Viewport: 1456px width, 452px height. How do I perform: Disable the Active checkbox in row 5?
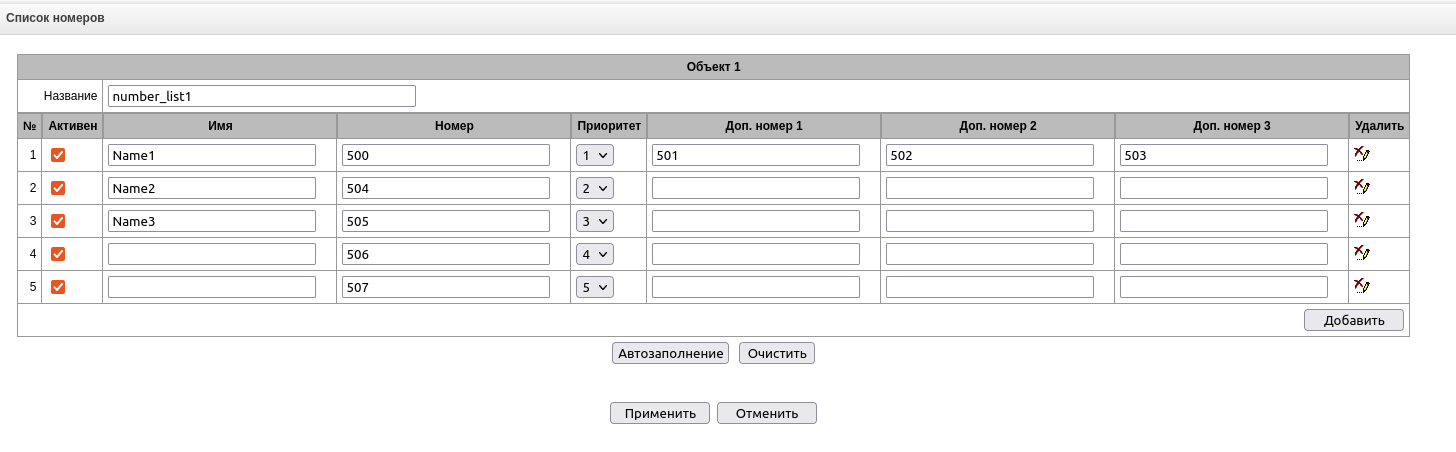[58, 287]
